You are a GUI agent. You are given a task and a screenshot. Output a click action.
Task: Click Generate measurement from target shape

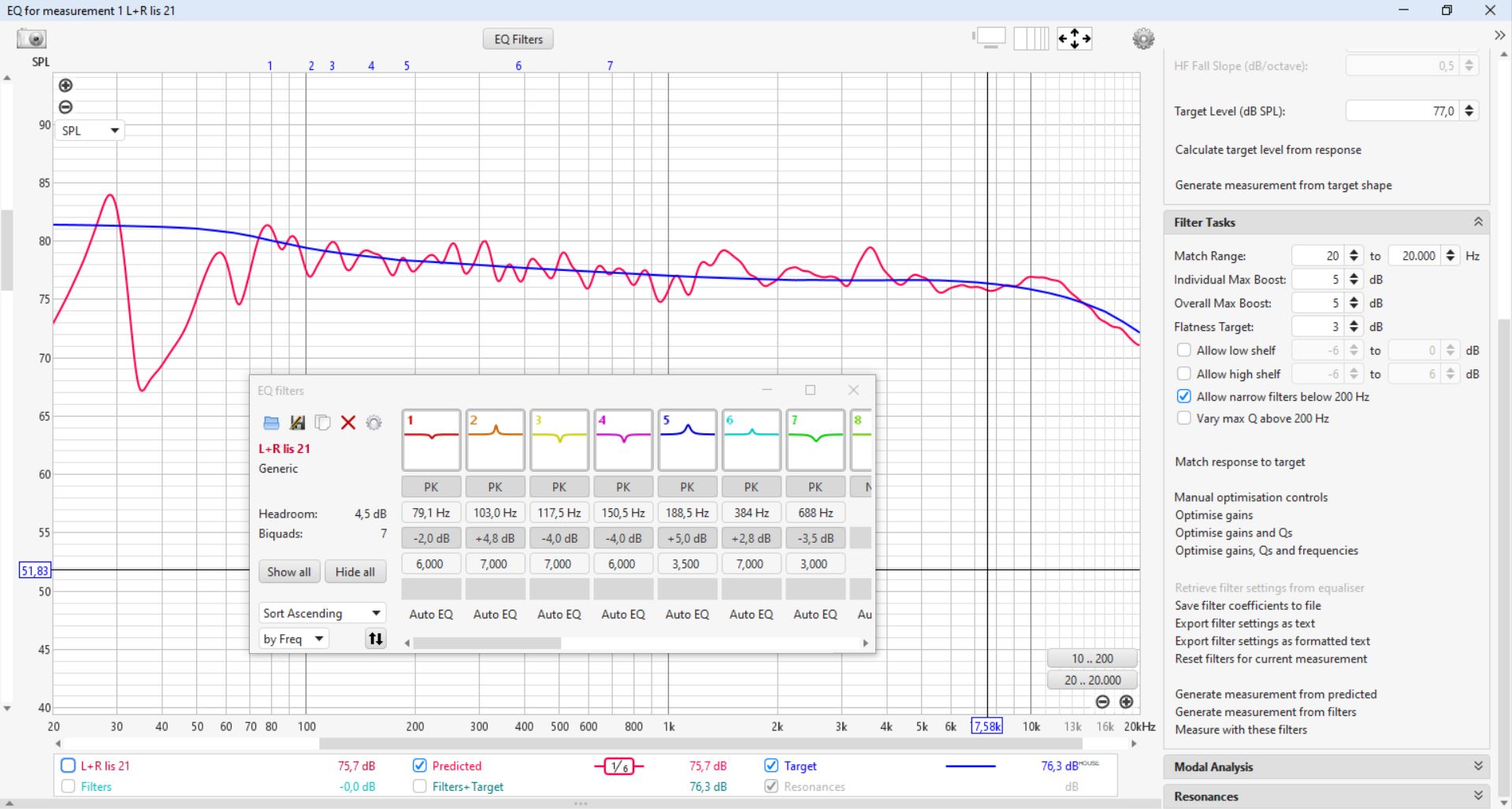pyautogui.click(x=1284, y=185)
